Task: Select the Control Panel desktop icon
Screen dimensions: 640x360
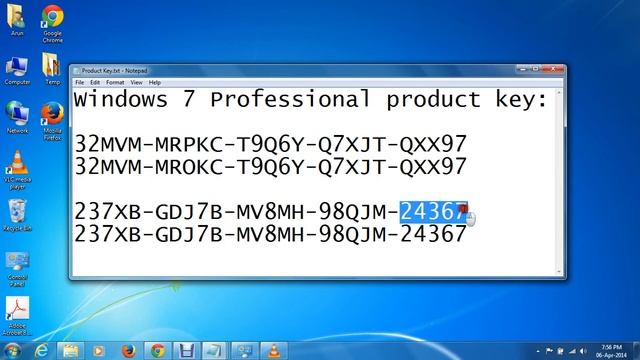Action: [x=17, y=269]
